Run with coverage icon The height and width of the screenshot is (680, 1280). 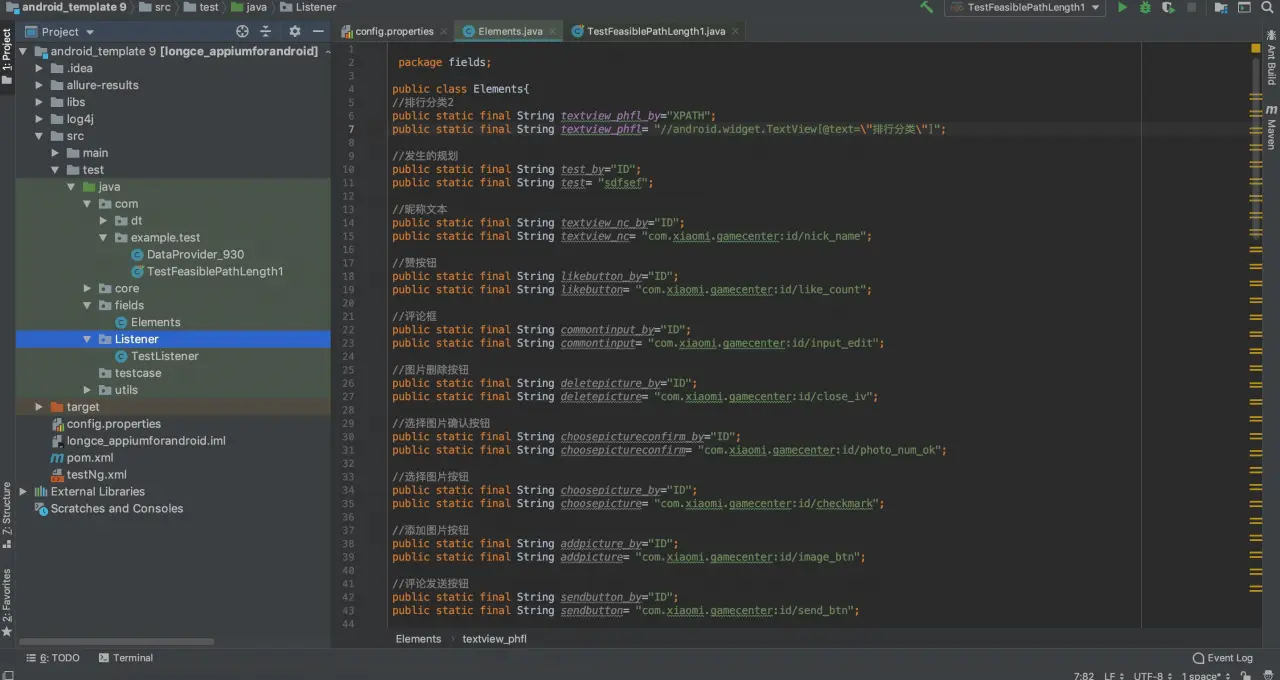tap(1167, 8)
